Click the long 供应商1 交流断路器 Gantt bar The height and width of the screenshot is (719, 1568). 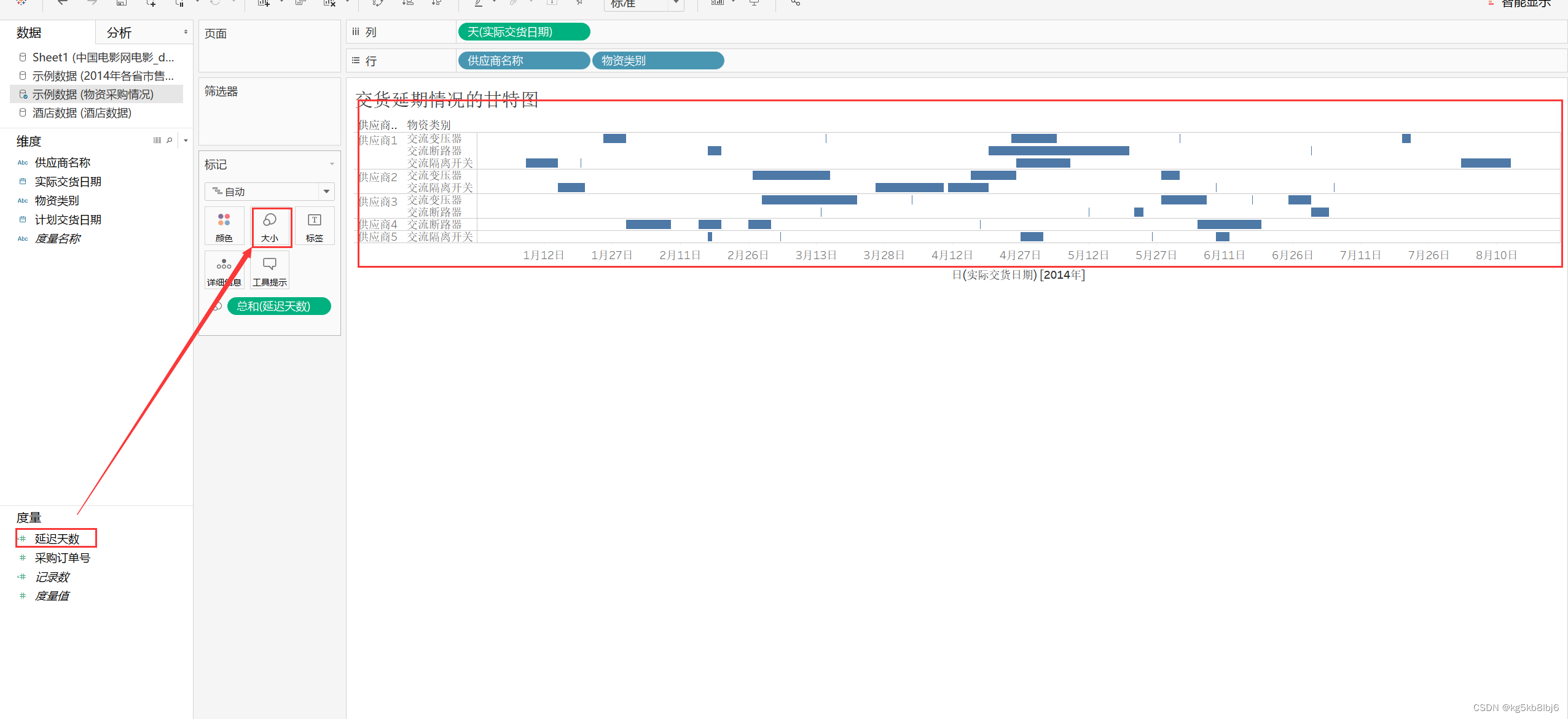point(1059,151)
